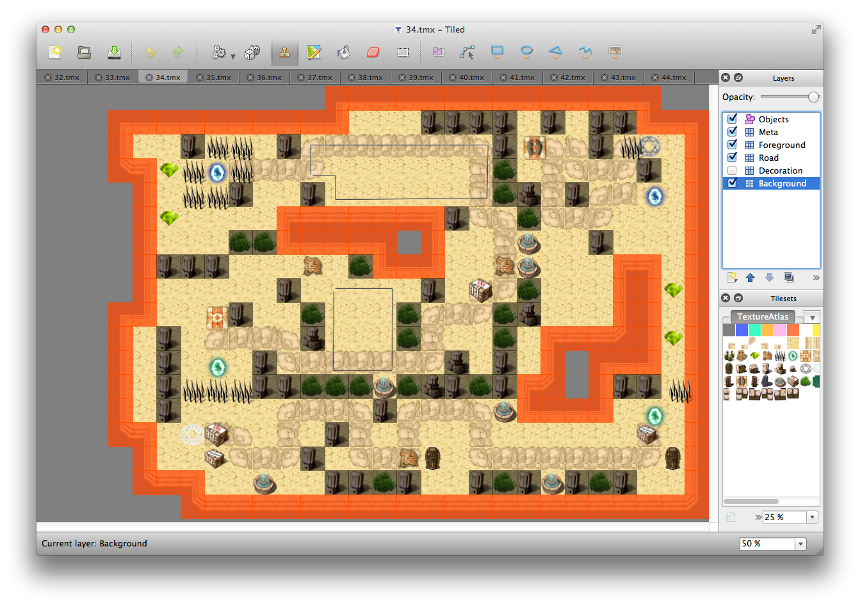Create a new map file
Screen dimensions: 860x606
tap(55, 52)
